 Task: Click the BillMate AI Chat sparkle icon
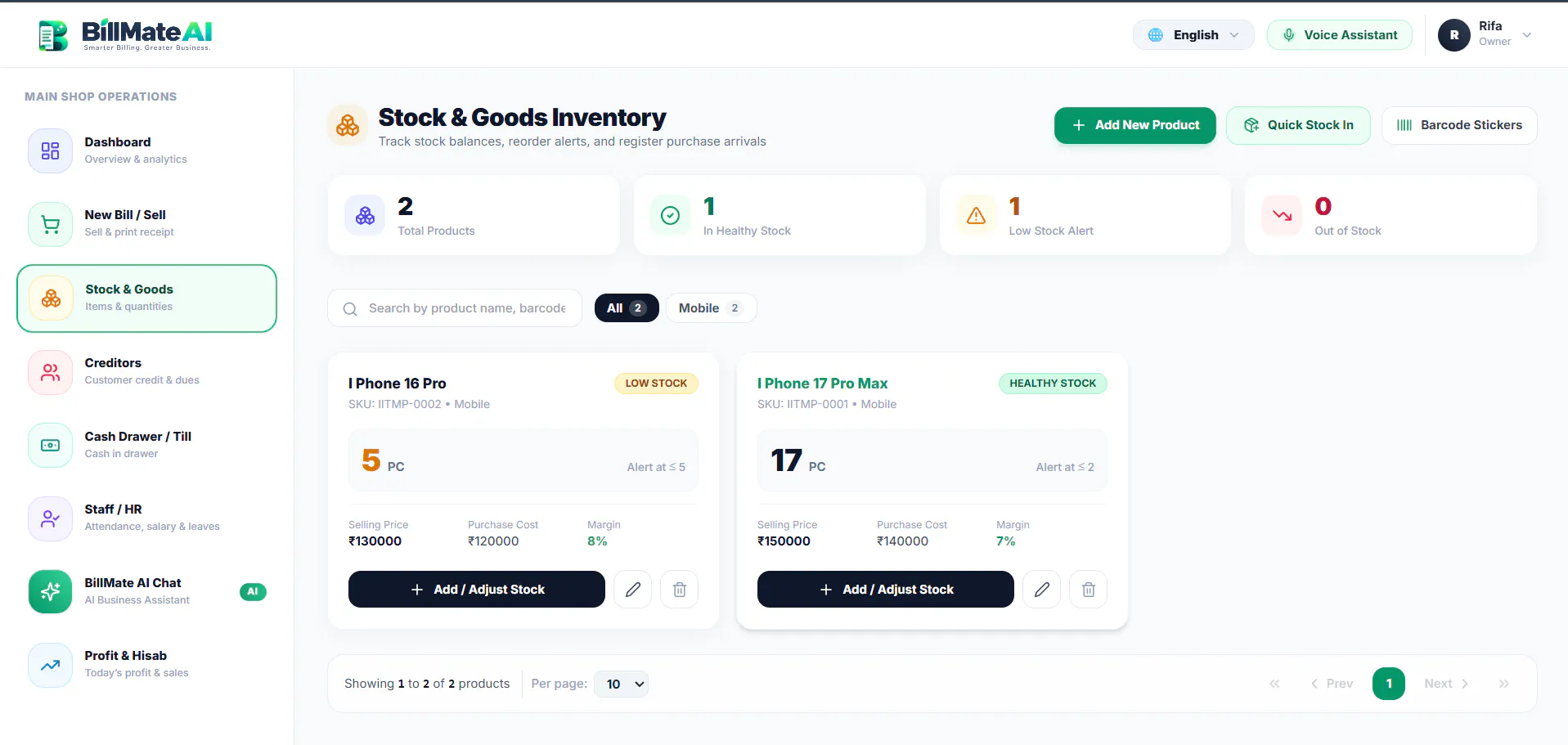[51, 591]
